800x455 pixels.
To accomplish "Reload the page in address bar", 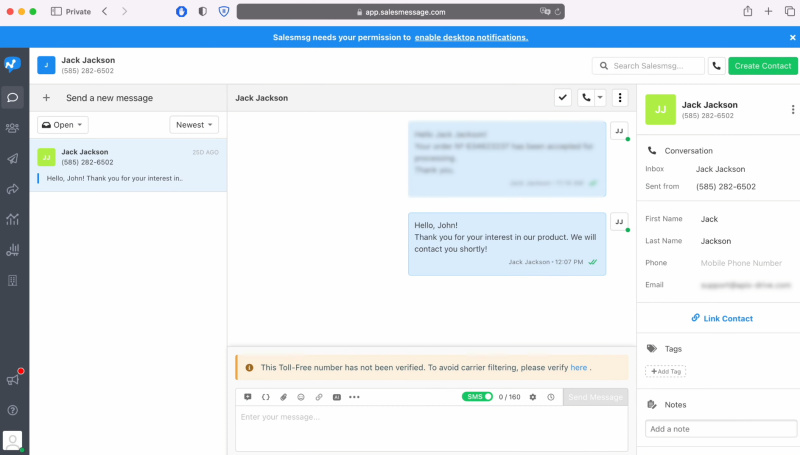I will [x=558, y=12].
